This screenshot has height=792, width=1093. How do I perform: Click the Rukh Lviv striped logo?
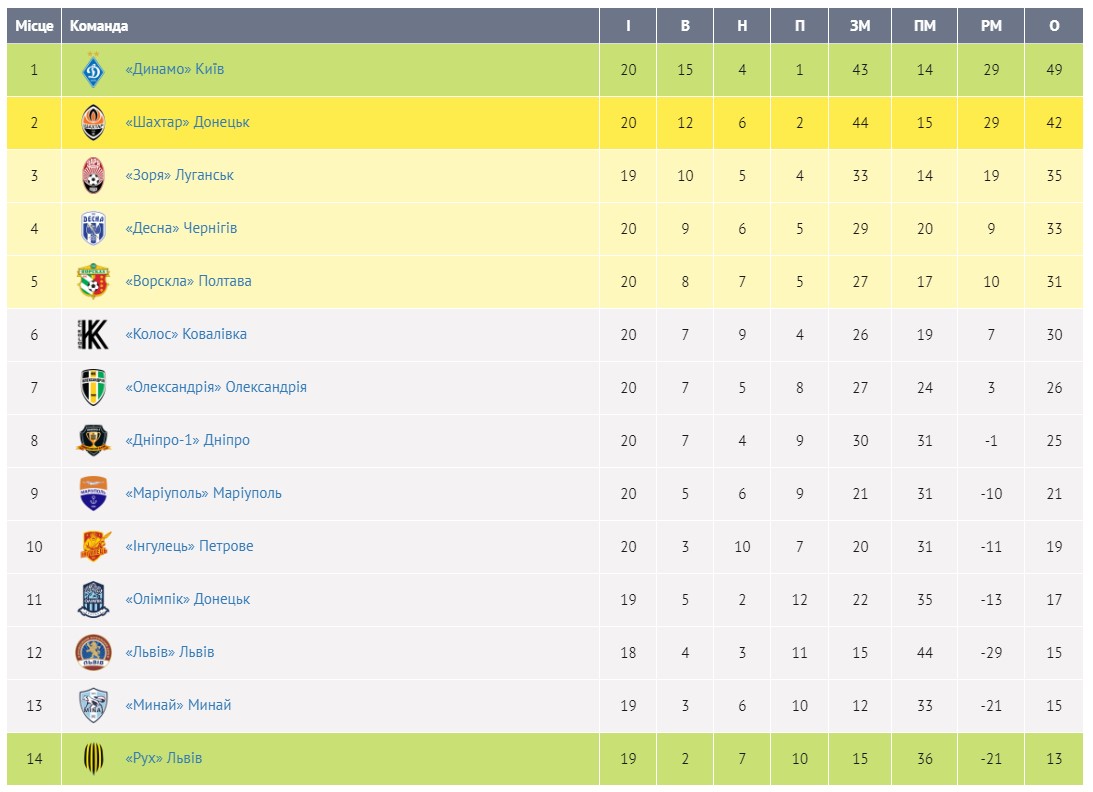[x=93, y=758]
